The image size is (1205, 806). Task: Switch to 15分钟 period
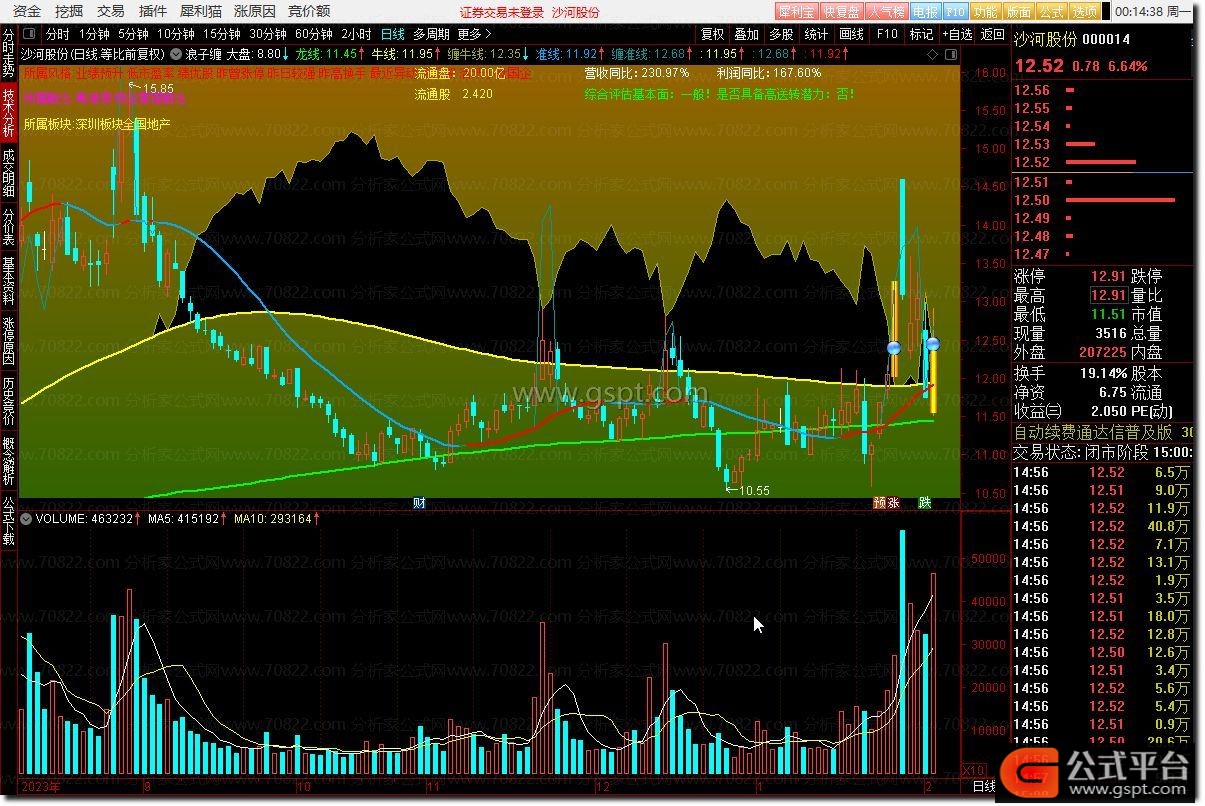pyautogui.click(x=221, y=34)
